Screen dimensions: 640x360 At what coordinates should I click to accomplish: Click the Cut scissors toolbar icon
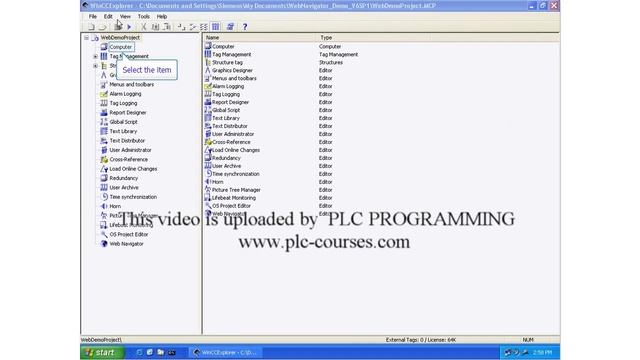[x=144, y=27]
